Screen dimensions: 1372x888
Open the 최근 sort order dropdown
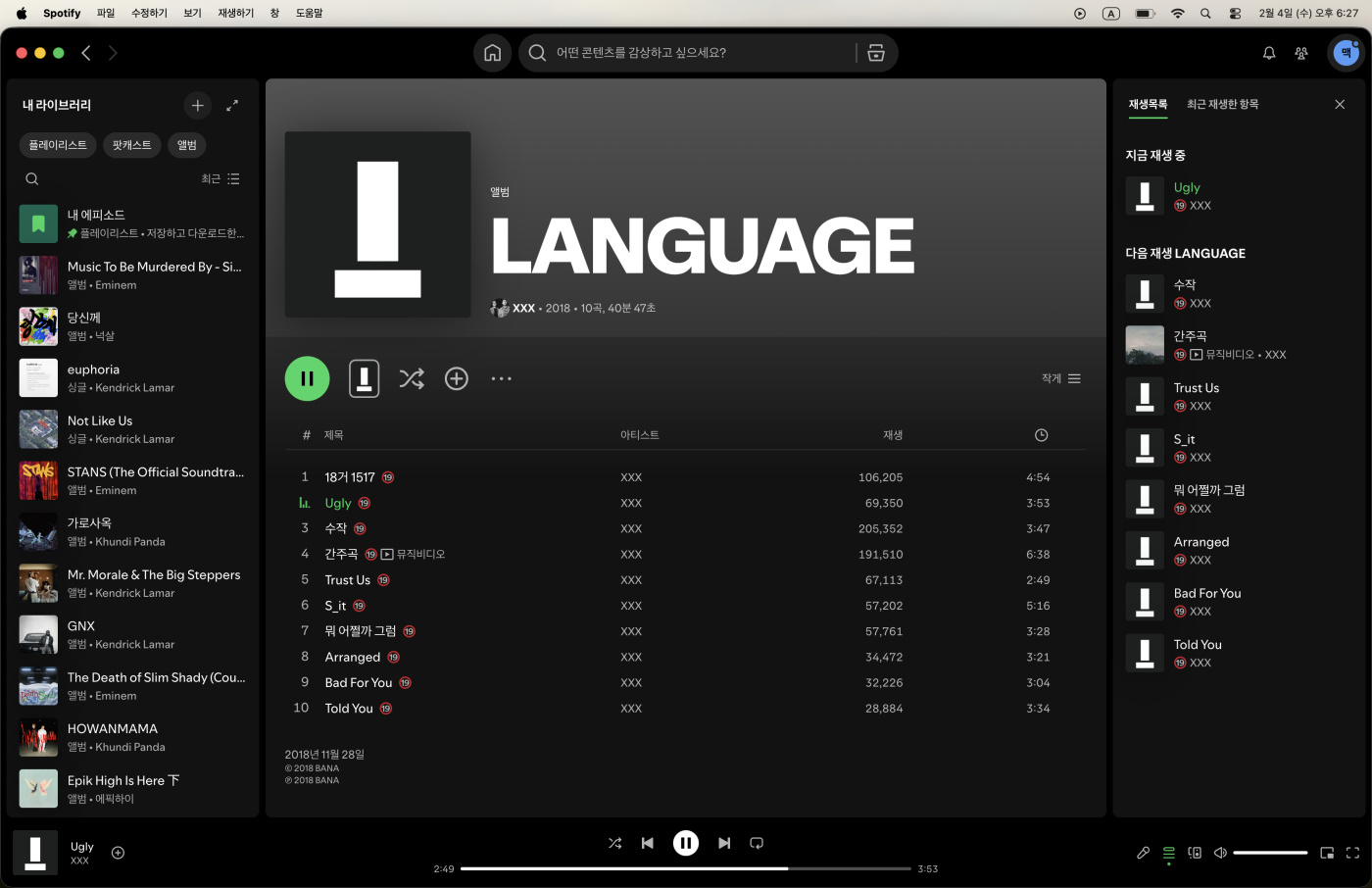pyautogui.click(x=220, y=179)
